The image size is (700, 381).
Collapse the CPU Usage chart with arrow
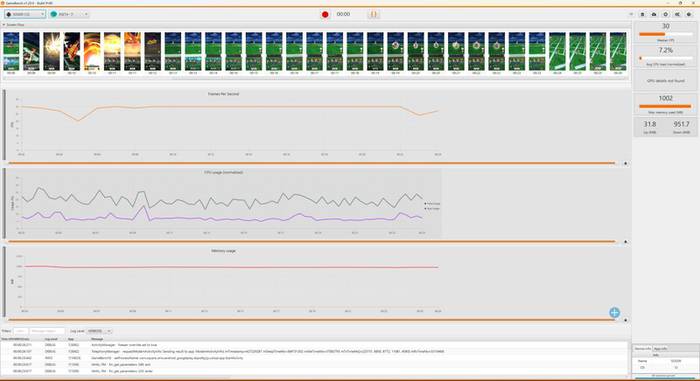[625, 242]
